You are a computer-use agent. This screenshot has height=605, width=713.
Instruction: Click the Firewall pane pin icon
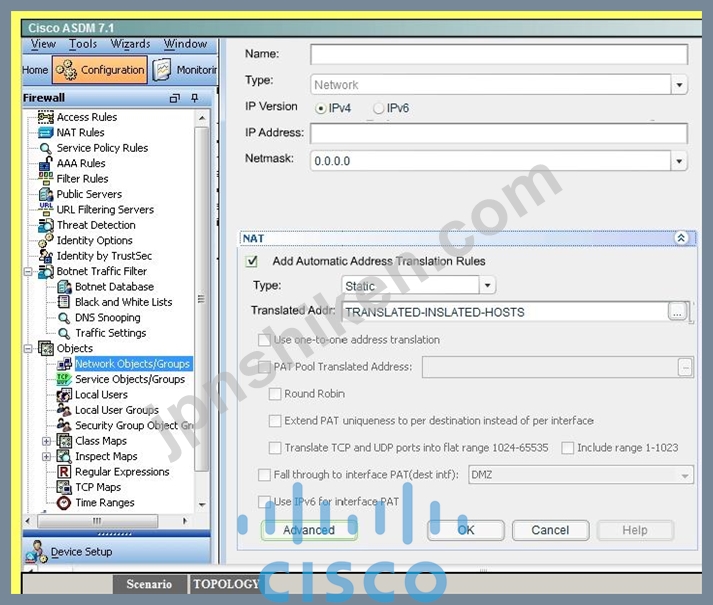click(x=195, y=98)
